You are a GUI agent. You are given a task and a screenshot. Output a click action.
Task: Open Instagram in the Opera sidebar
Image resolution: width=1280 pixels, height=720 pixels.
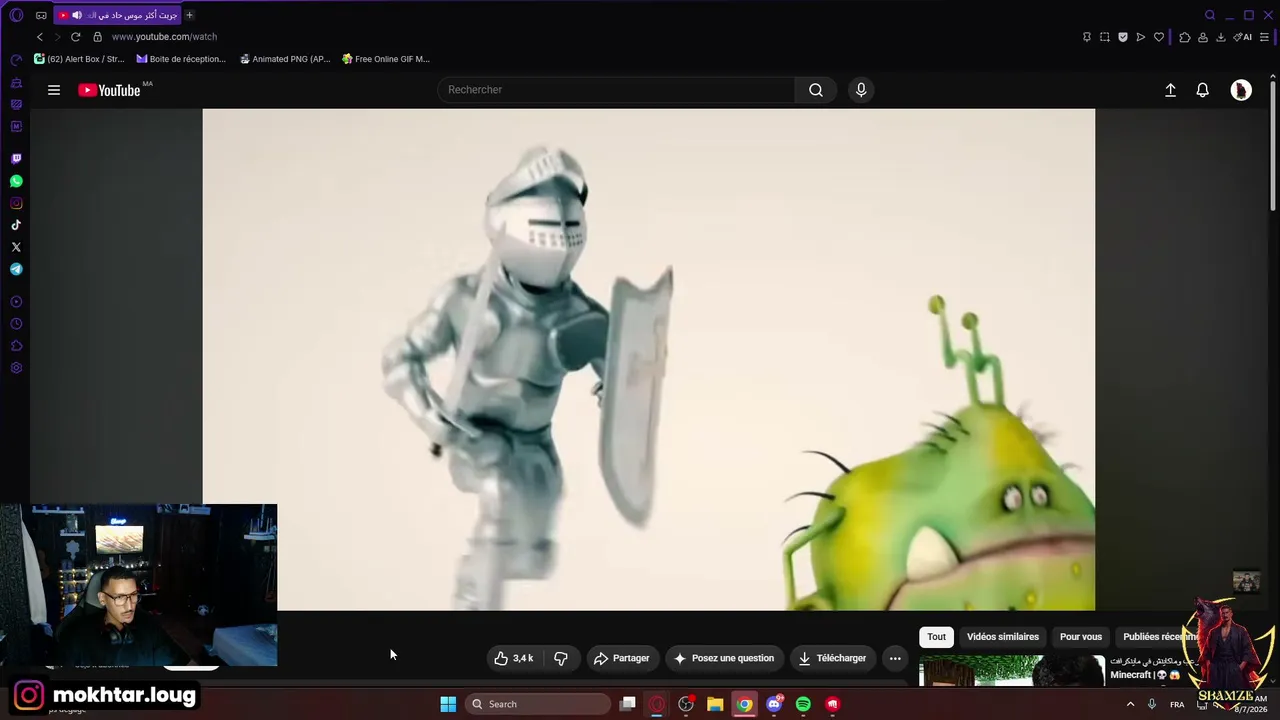[x=16, y=203]
